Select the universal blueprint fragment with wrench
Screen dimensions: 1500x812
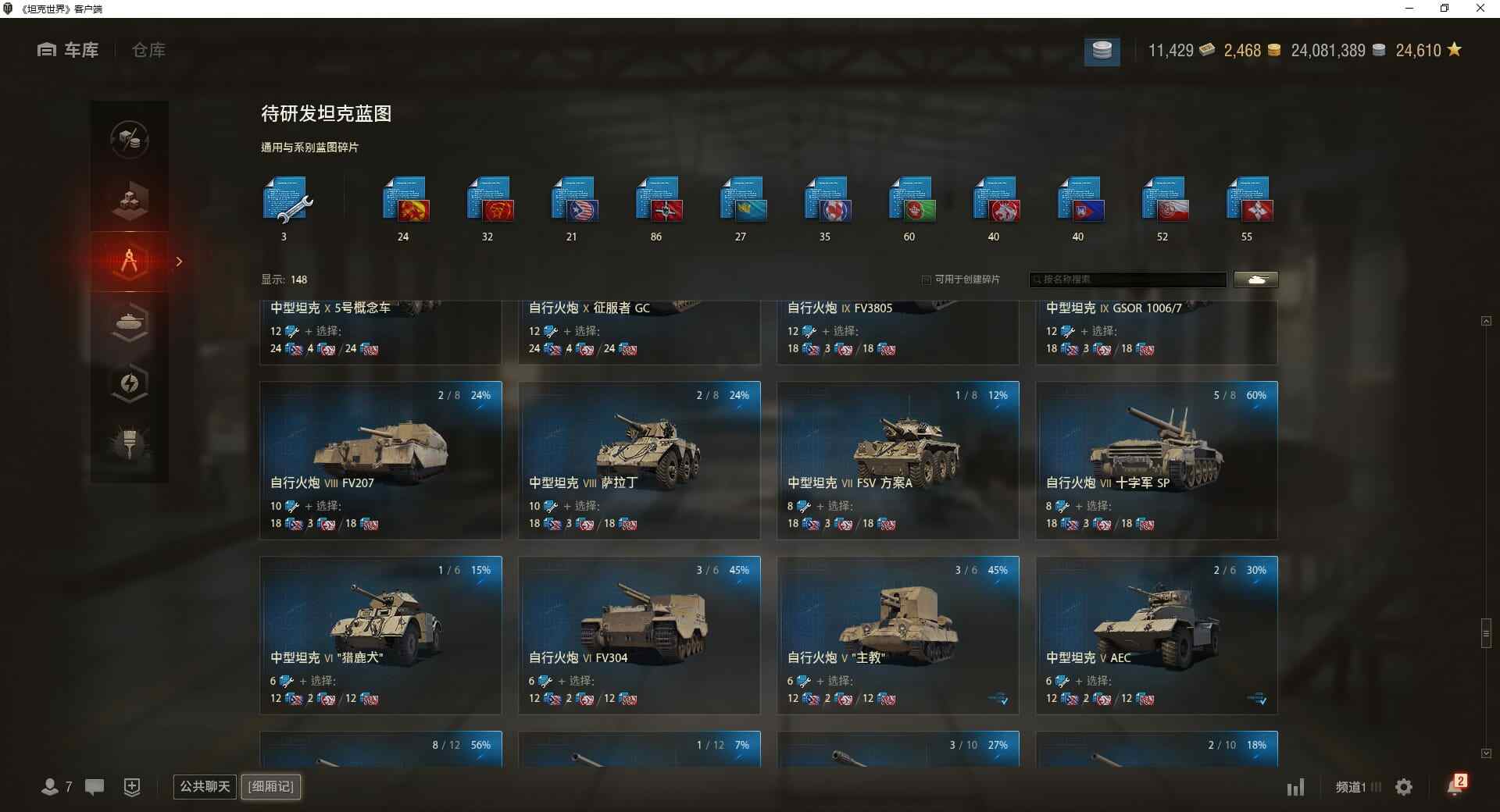click(287, 201)
